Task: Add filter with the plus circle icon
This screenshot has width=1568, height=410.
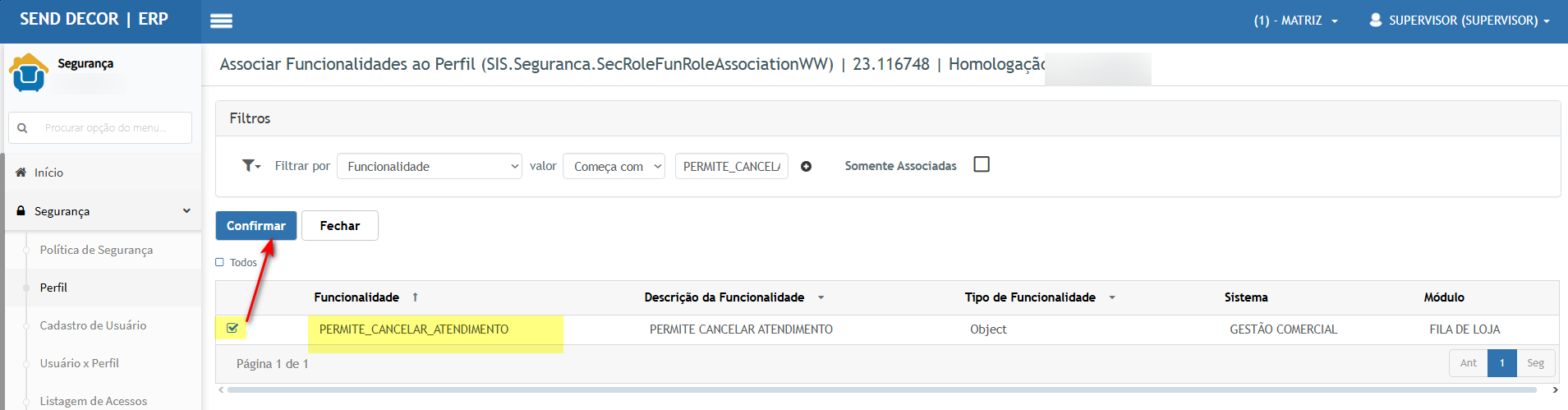Action: tap(807, 167)
